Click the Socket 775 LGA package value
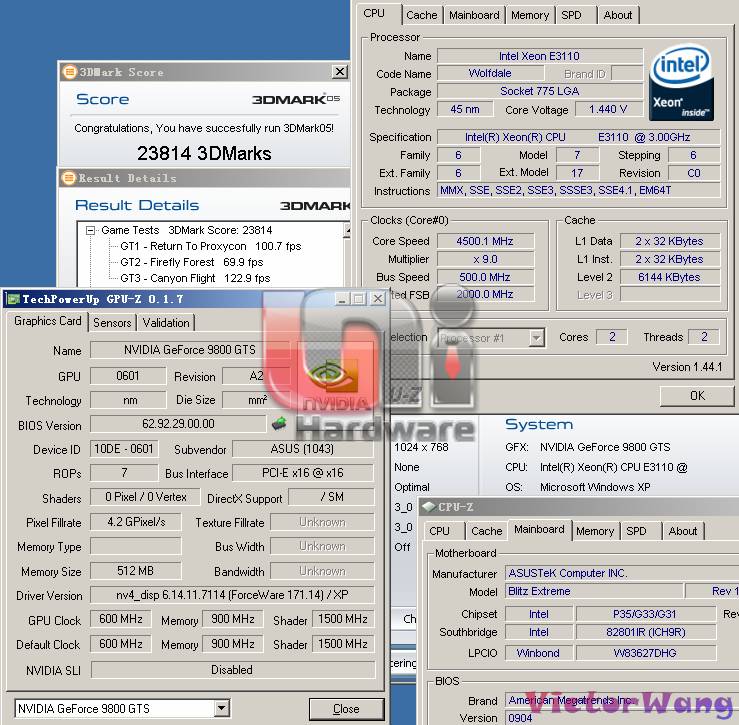This screenshot has height=725, width=739. pos(540,91)
